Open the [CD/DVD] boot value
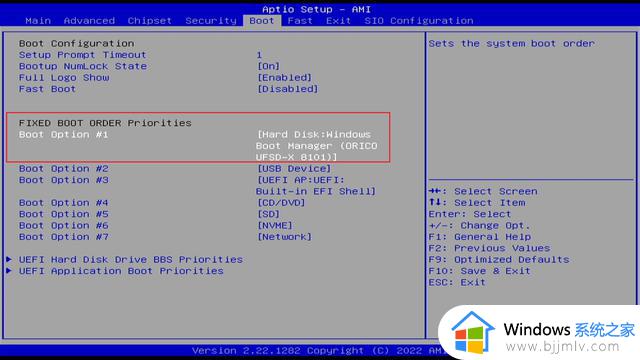The height and width of the screenshot is (360, 640). tap(281, 203)
